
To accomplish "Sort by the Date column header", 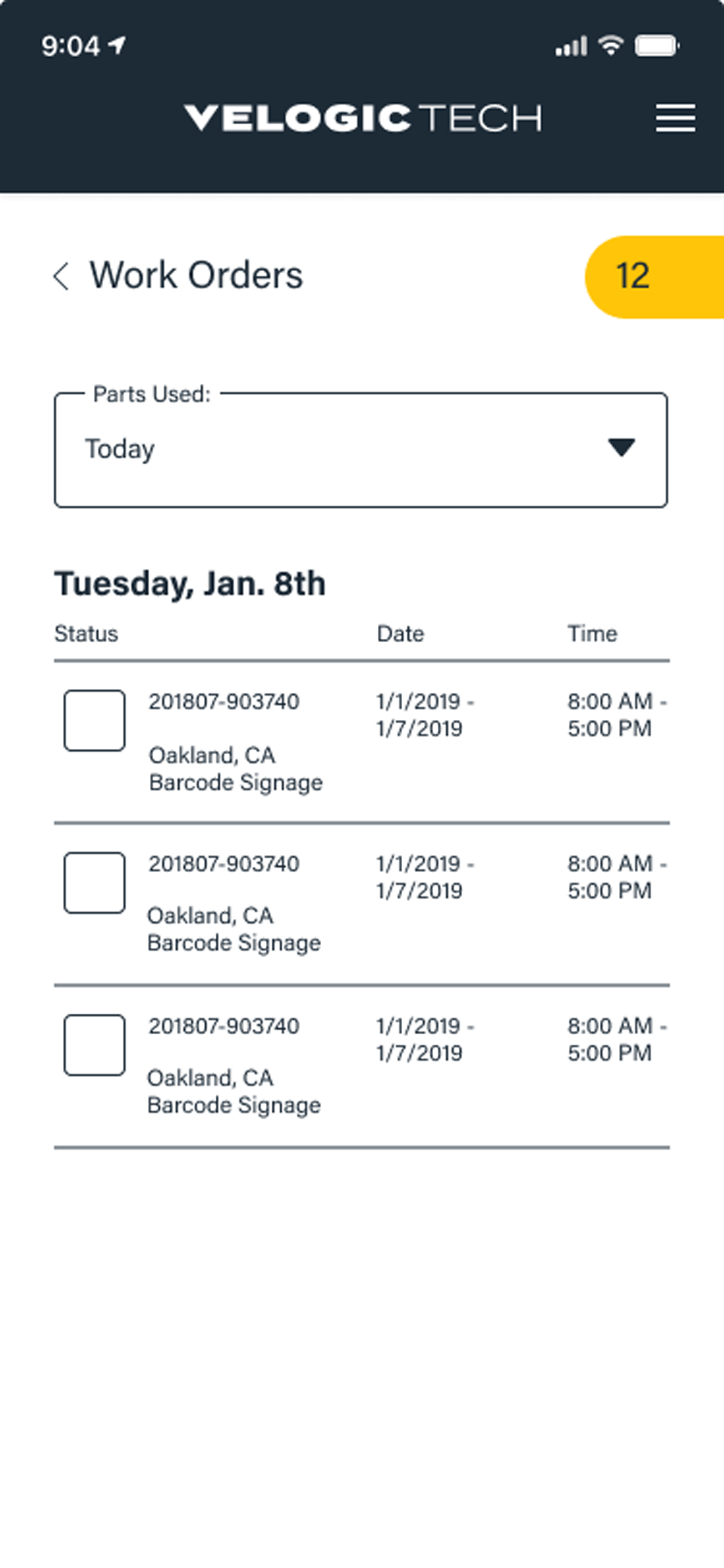I will point(400,633).
